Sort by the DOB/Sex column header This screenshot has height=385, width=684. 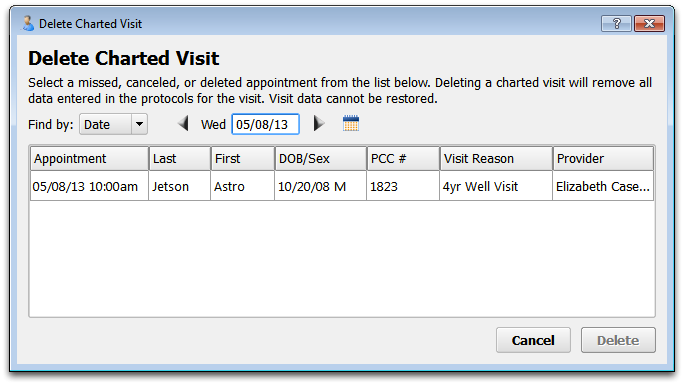(x=321, y=159)
